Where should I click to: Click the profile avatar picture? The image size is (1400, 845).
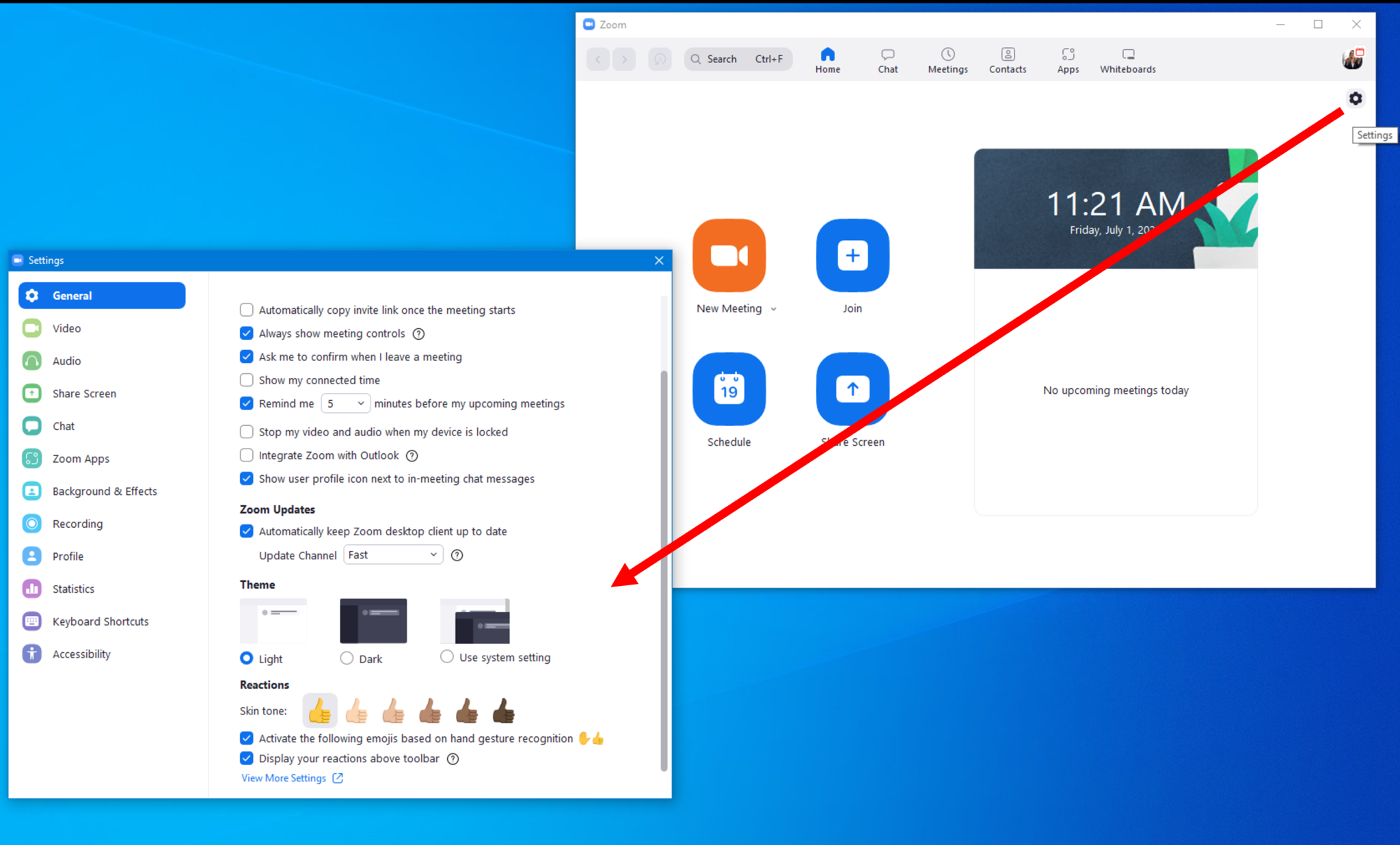[x=1351, y=59]
